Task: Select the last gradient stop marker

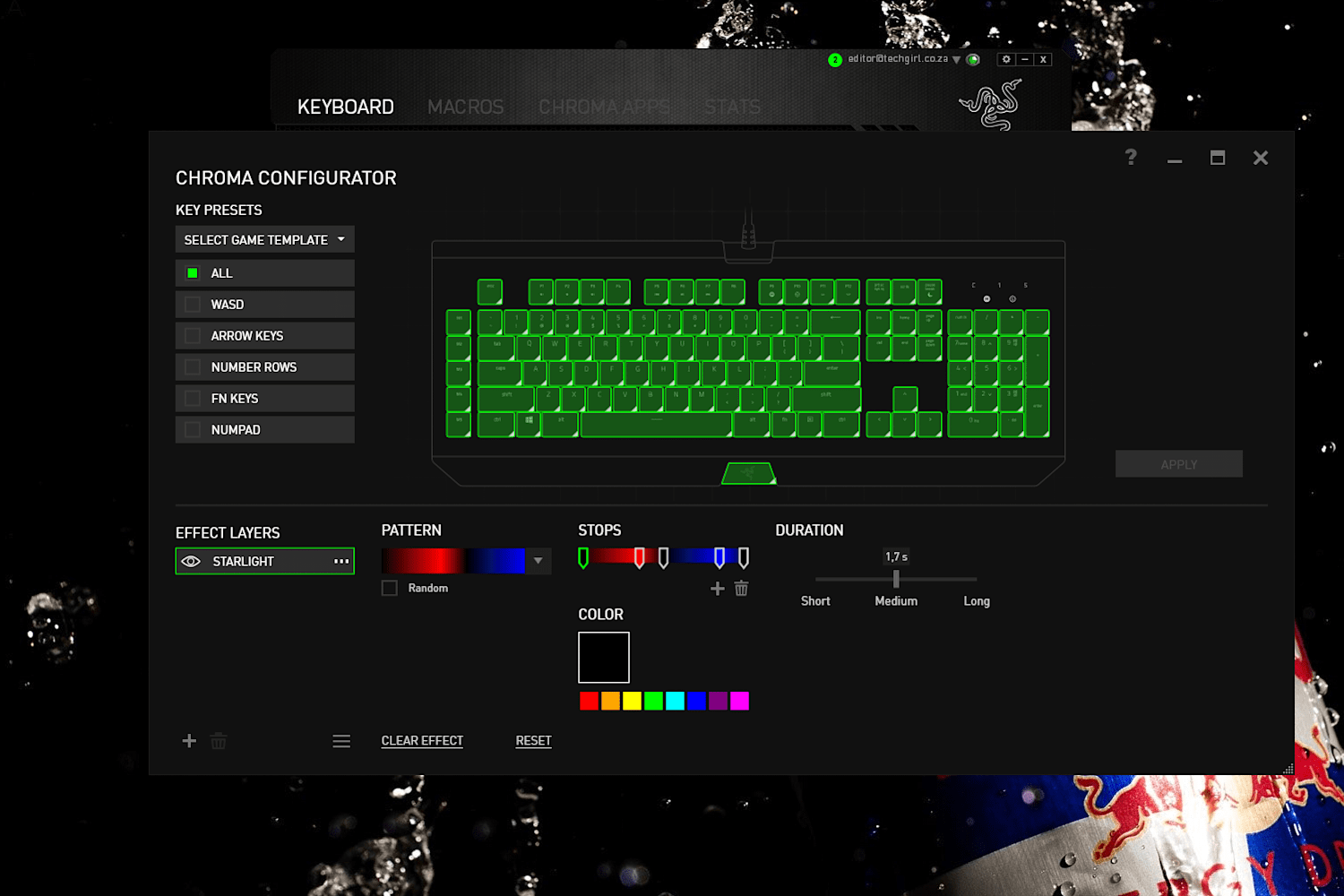Action: coord(744,558)
